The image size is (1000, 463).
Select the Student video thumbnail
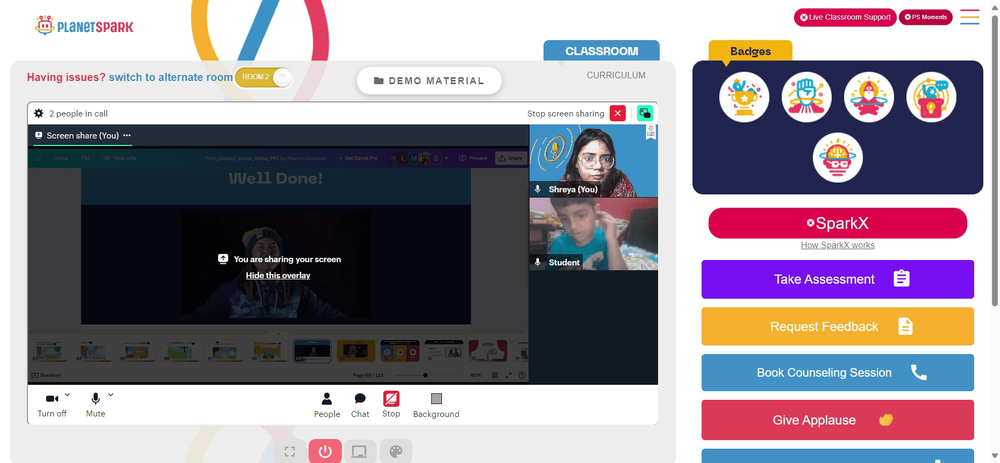point(593,233)
